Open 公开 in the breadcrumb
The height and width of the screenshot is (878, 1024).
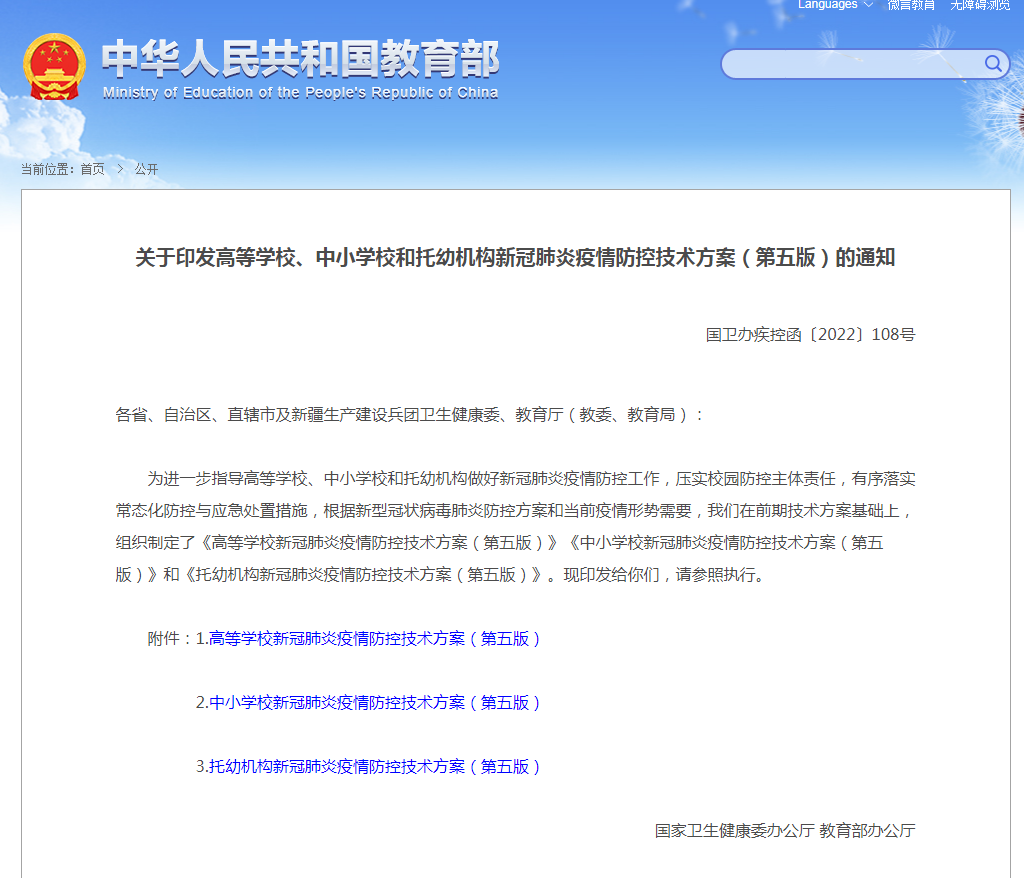[x=146, y=169]
